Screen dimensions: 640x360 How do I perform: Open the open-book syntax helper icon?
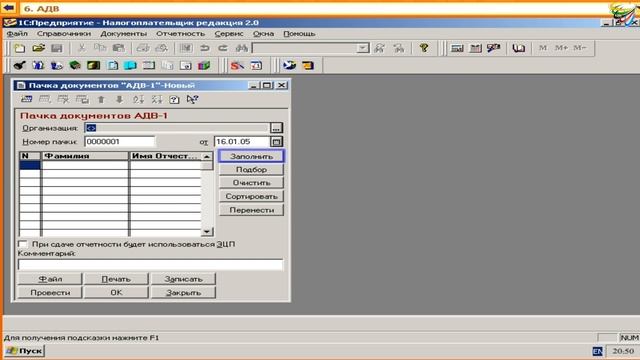(x=519, y=48)
